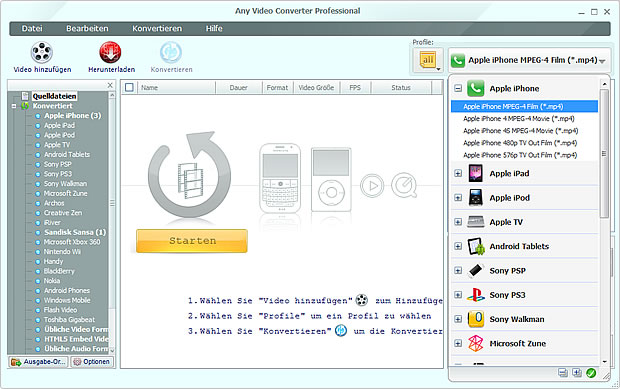Click the Video hinzufügen film reel icon

point(42,52)
